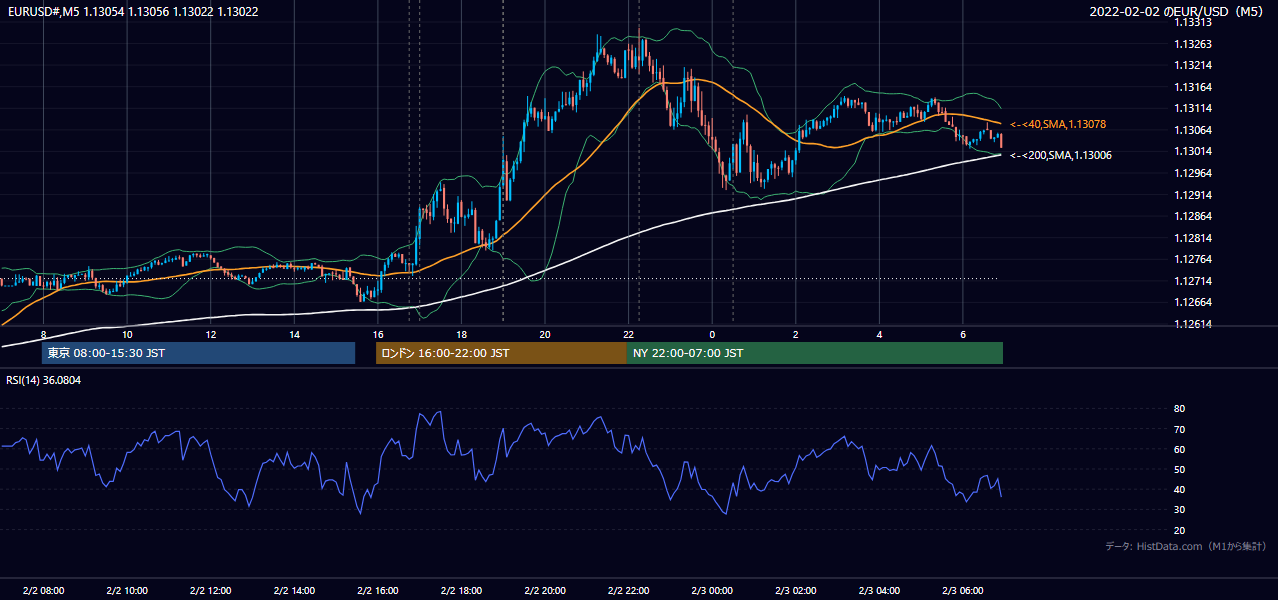Viewport: 1278px width, 600px height.
Task: Click hour label 20 under the price chart
Action: click(x=545, y=334)
